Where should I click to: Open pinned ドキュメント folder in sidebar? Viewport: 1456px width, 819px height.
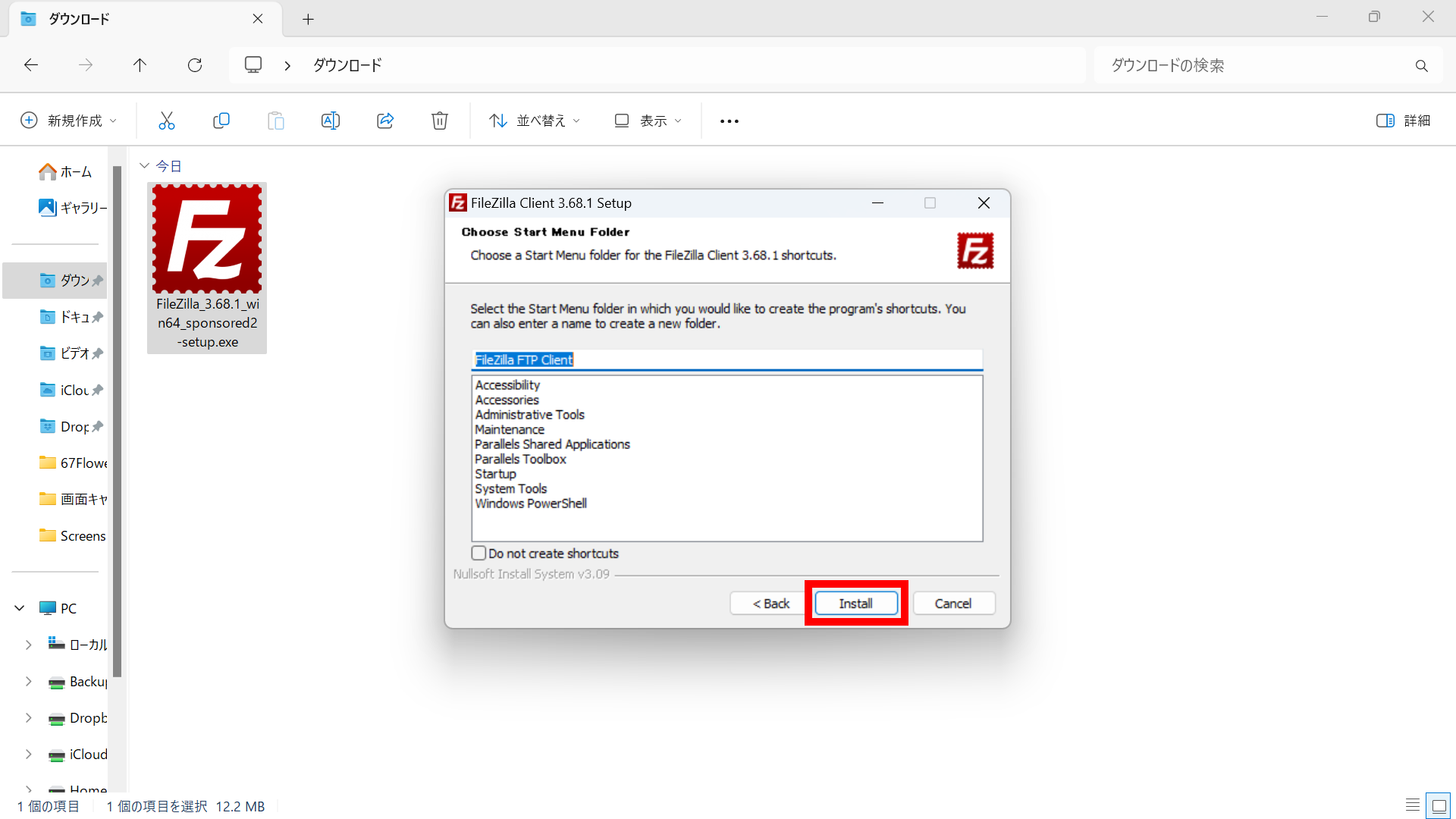(x=71, y=317)
